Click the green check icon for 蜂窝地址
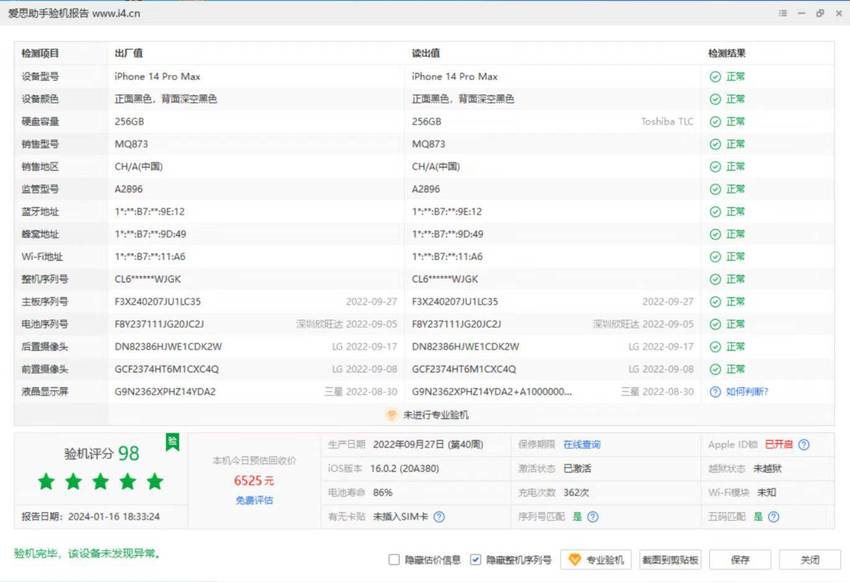The width and height of the screenshot is (850, 582). click(x=715, y=234)
